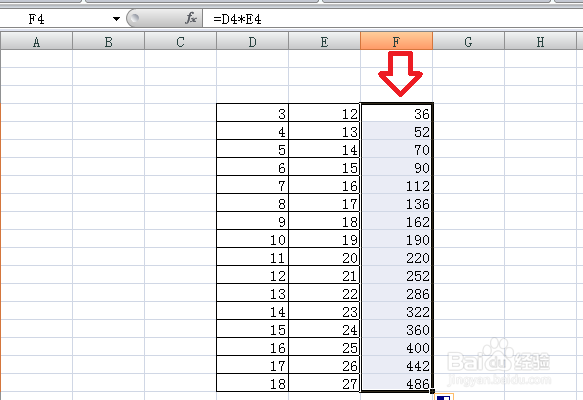Image resolution: width=583 pixels, height=400 pixels.
Task: Select column H header
Action: click(x=541, y=41)
